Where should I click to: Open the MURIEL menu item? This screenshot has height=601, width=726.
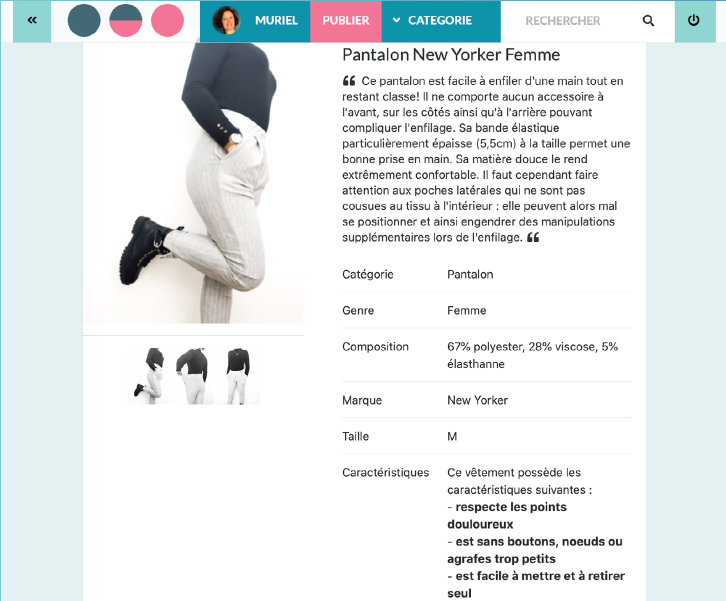pos(276,20)
